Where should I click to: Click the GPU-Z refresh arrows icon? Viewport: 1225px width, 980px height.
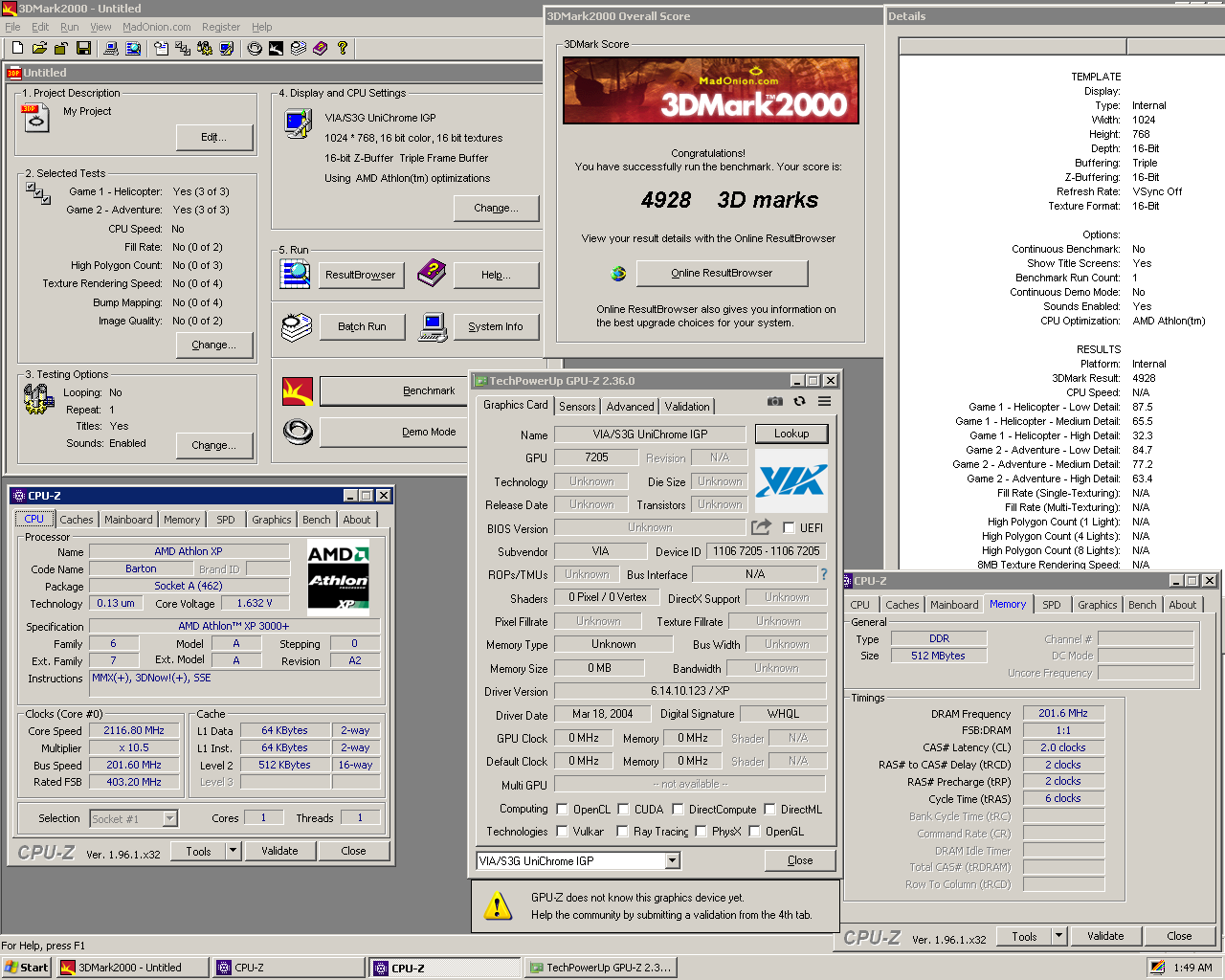tap(799, 401)
